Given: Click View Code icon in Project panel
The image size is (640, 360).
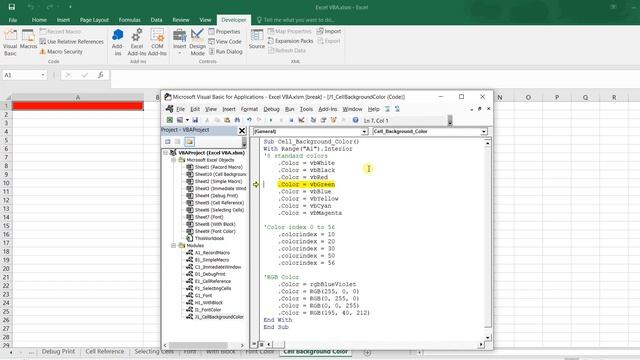Looking at the screenshot, I should pyautogui.click(x=168, y=142).
